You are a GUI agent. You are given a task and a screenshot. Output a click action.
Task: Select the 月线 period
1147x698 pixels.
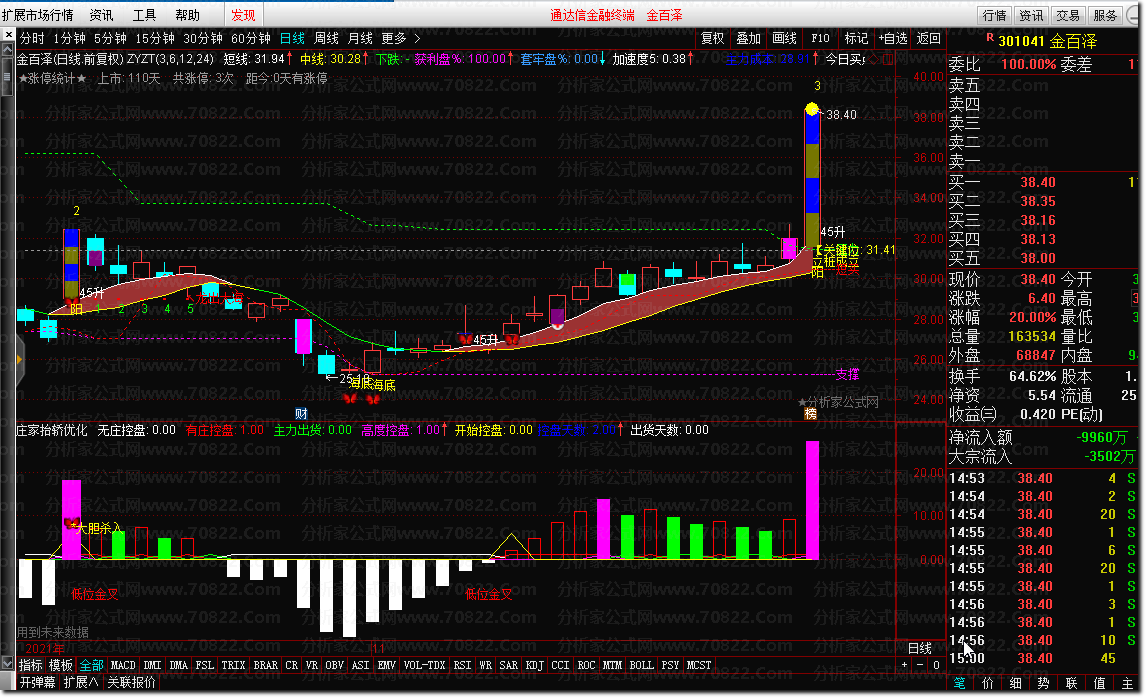(x=360, y=38)
